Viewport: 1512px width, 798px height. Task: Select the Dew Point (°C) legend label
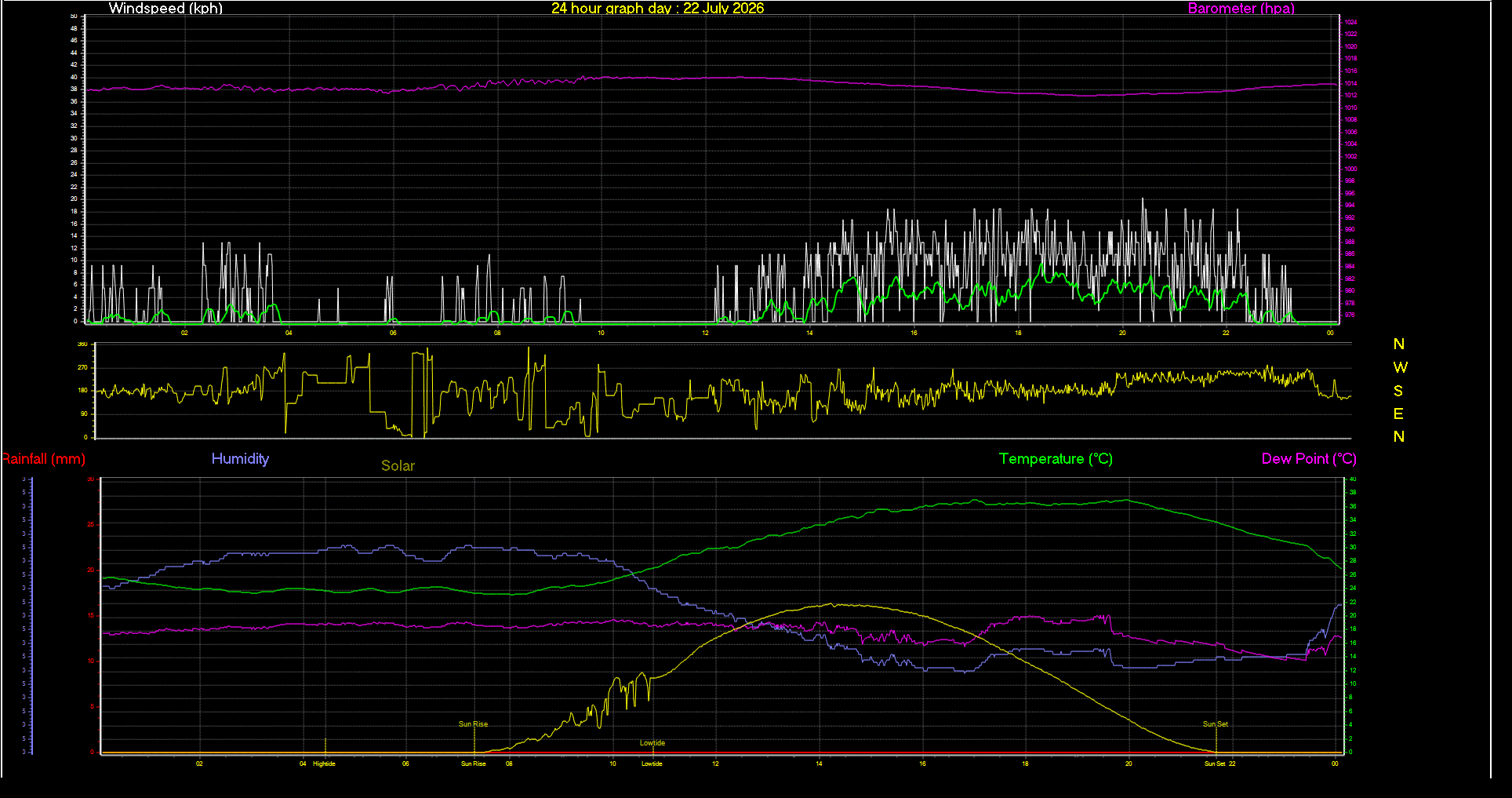coord(1309,459)
